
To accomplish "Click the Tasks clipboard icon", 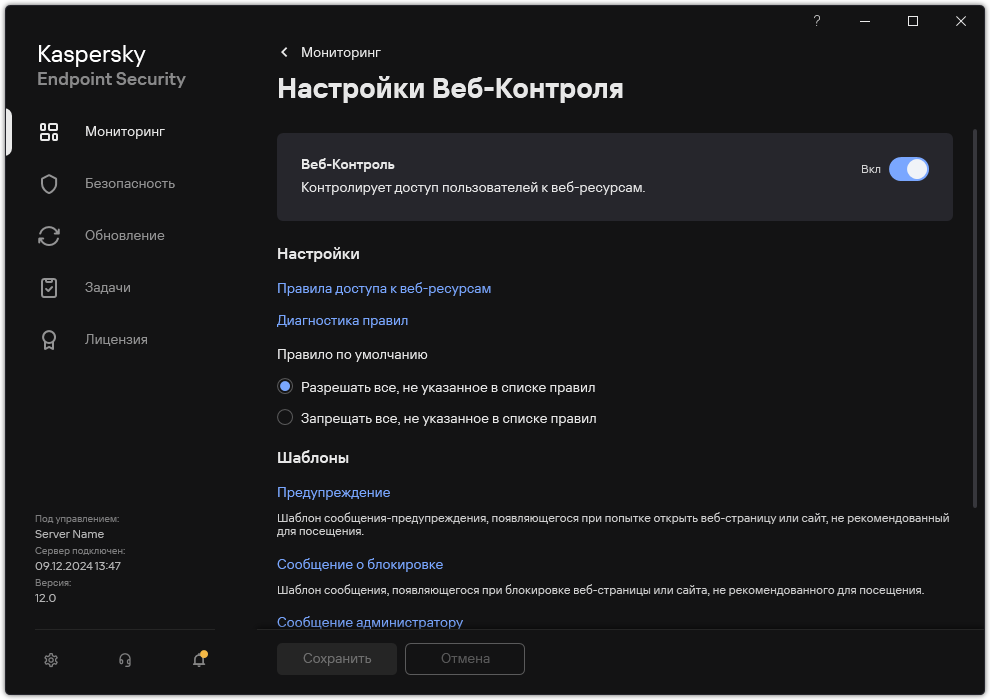I will point(49,288).
